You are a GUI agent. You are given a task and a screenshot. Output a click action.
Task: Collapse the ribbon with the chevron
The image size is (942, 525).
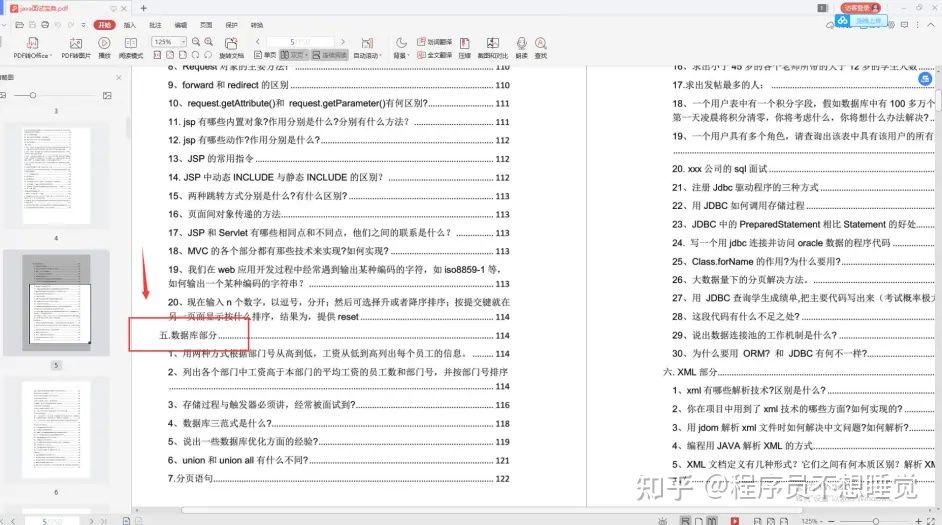coord(931,25)
